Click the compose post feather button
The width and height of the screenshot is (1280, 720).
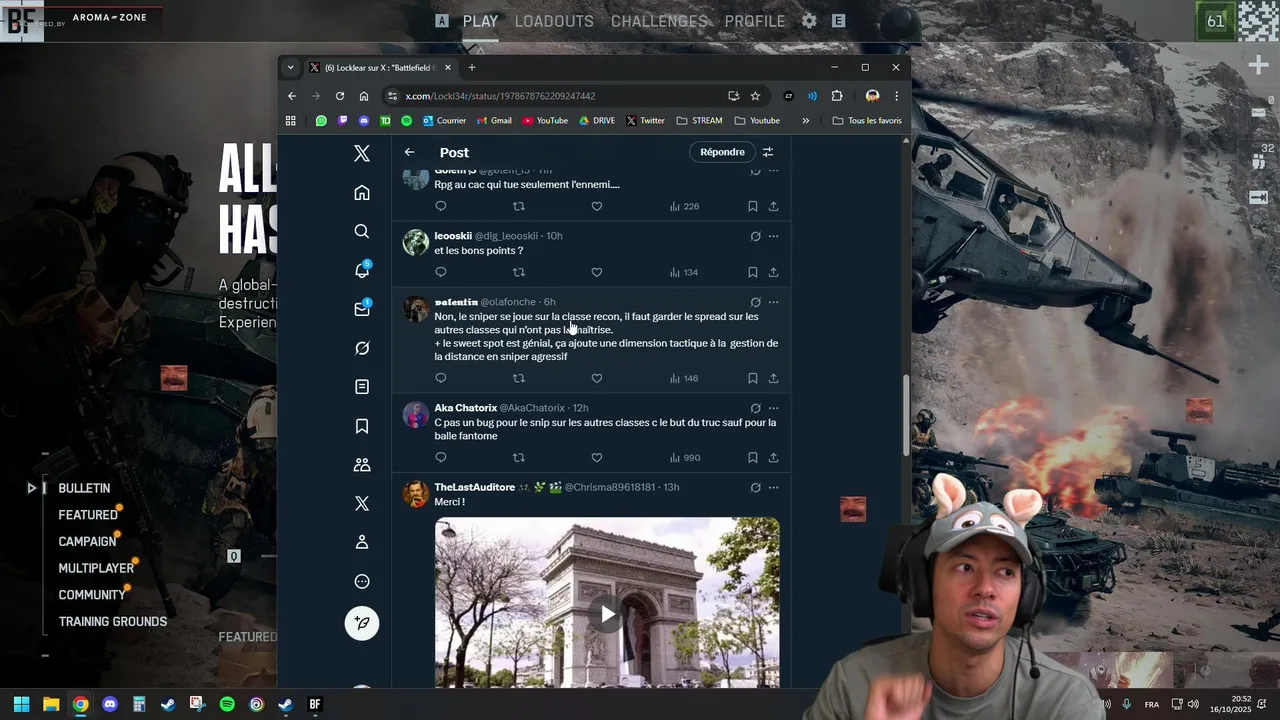tap(362, 623)
